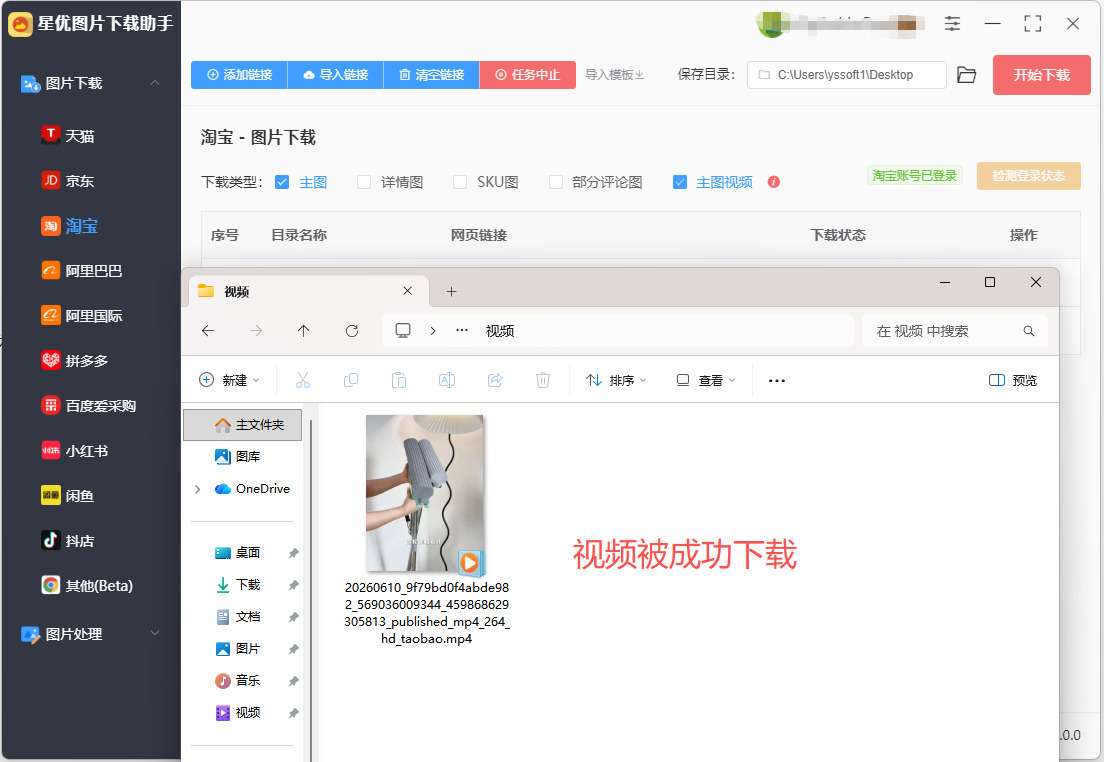The height and width of the screenshot is (762, 1104).
Task: Uncheck the 主图 download type checkbox
Action: tap(282, 182)
